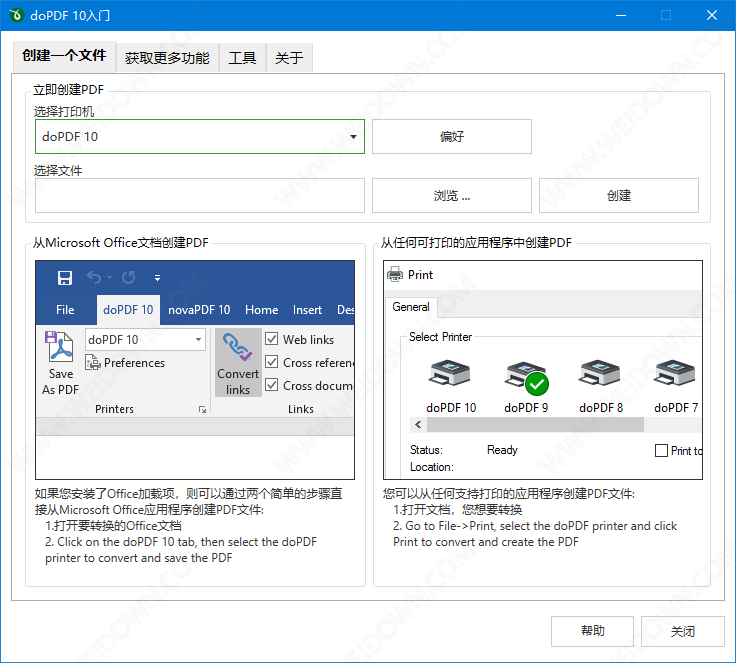Select the doPDF 10 printer icon

(x=450, y=377)
